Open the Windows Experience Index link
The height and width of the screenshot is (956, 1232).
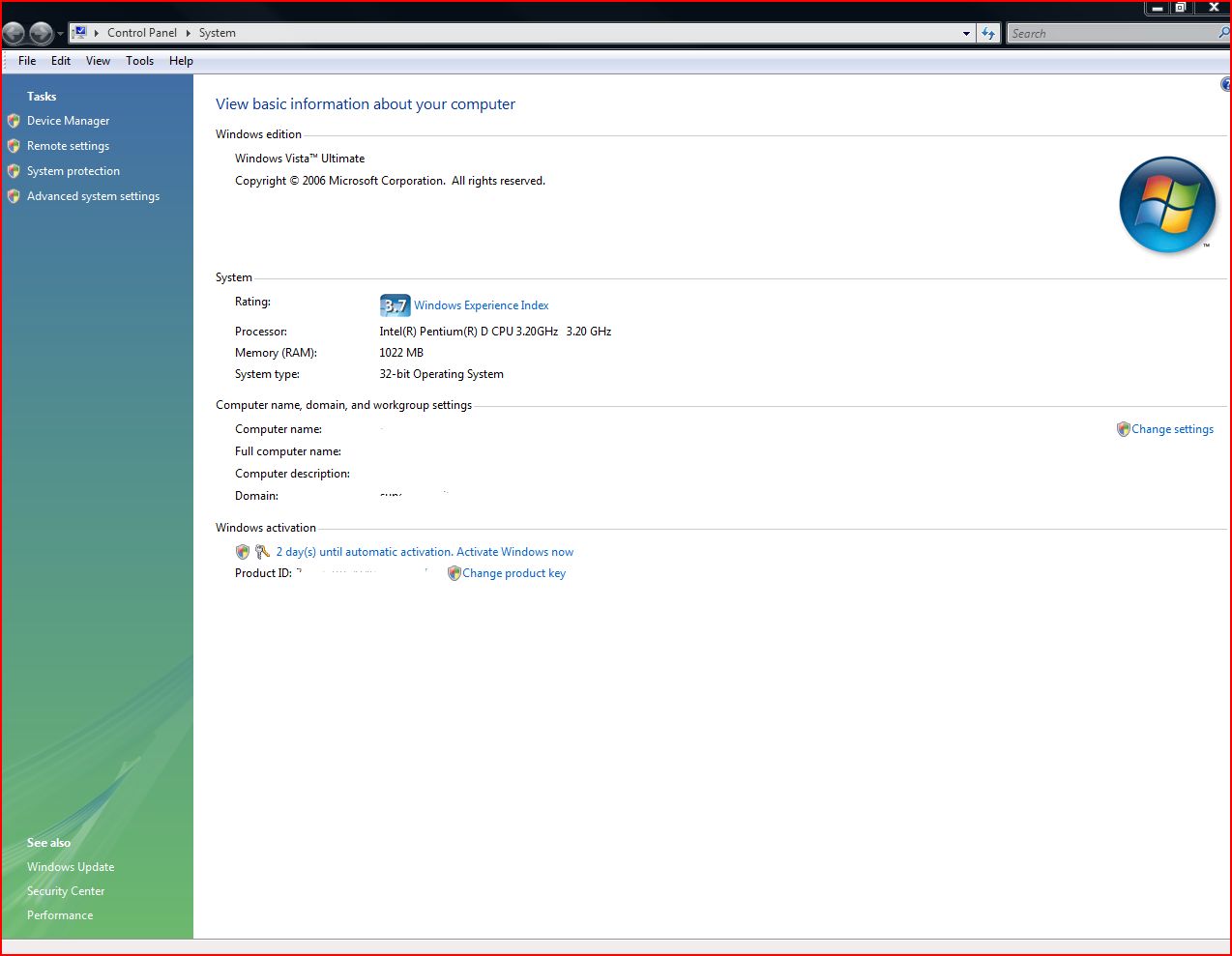482,305
